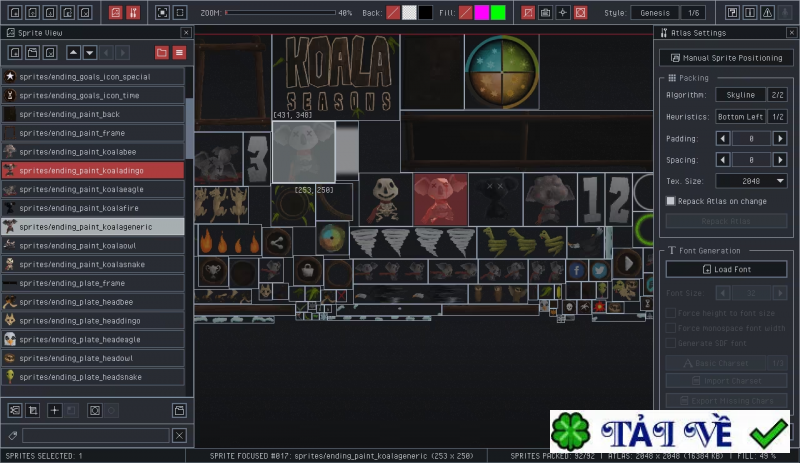Click the open folder icon in the Sprite View toolbar
Screen dimensions: 800x463
point(32,53)
